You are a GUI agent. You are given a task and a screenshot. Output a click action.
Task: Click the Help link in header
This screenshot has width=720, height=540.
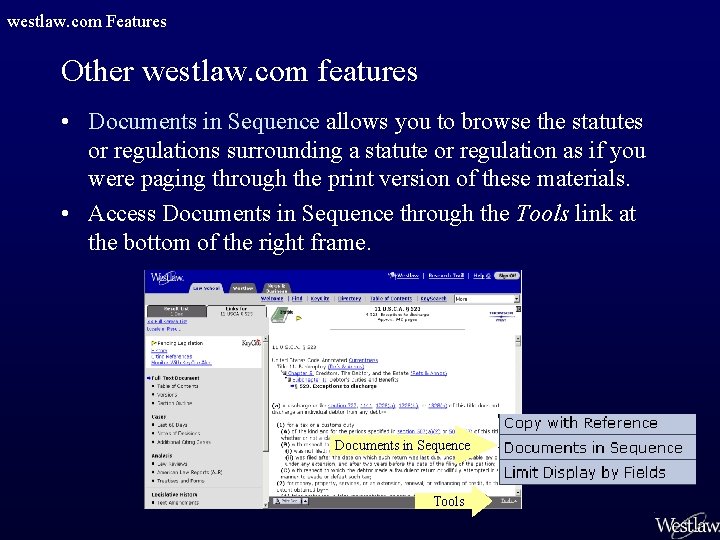click(x=479, y=276)
